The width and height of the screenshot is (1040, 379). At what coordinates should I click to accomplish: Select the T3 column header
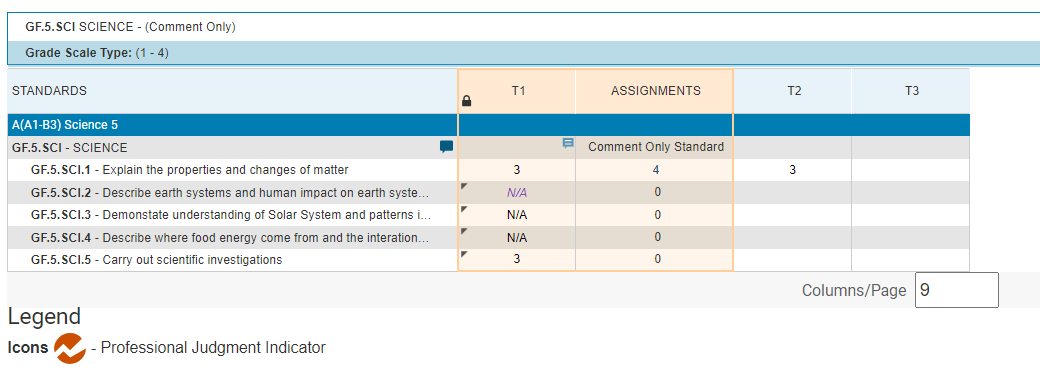pos(911,91)
